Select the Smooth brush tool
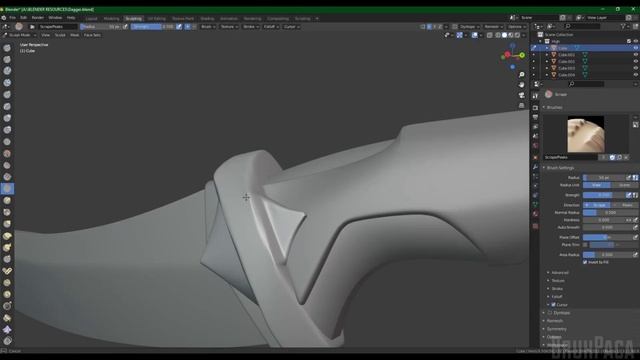 click(x=7, y=154)
